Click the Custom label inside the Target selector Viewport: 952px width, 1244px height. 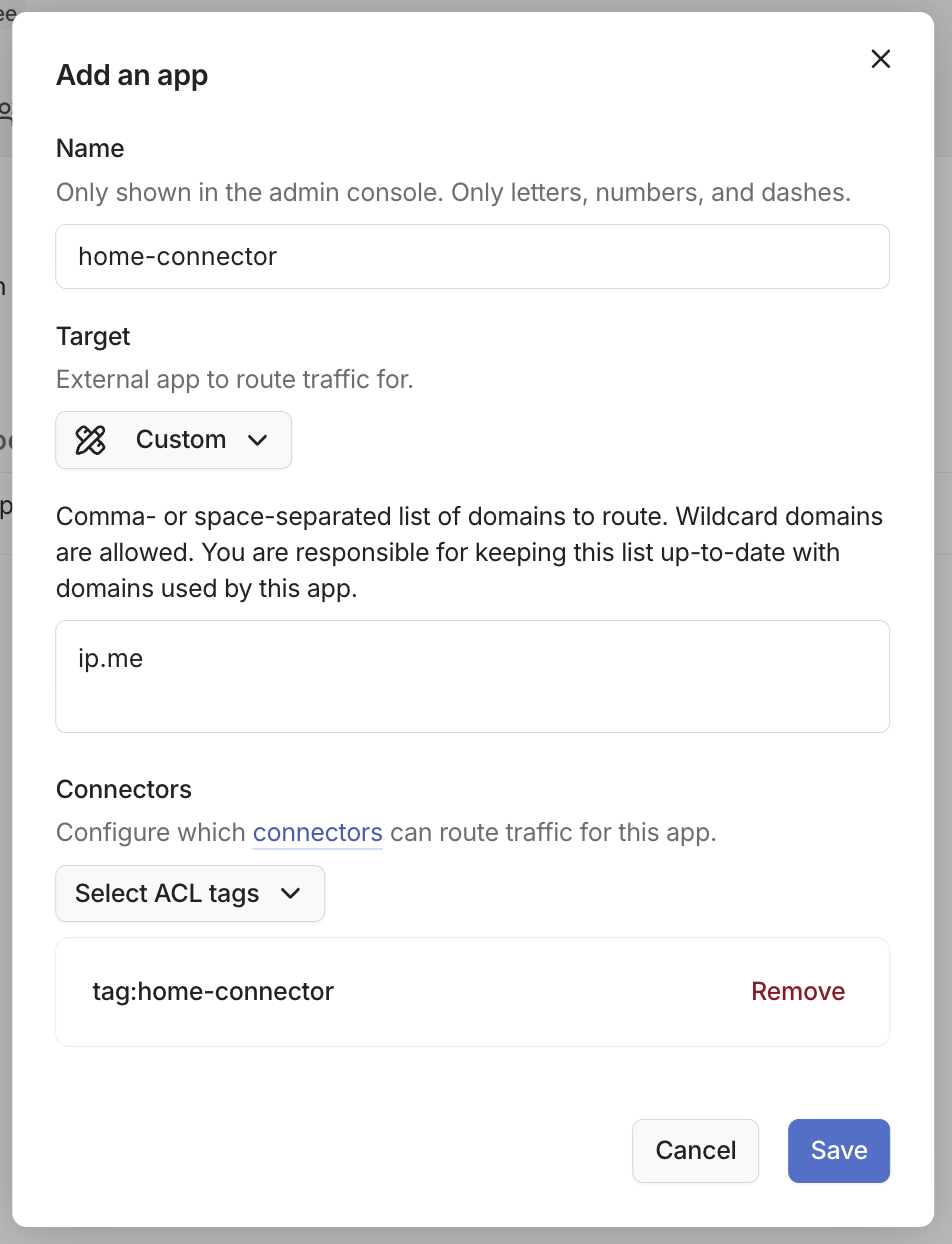[x=180, y=440]
